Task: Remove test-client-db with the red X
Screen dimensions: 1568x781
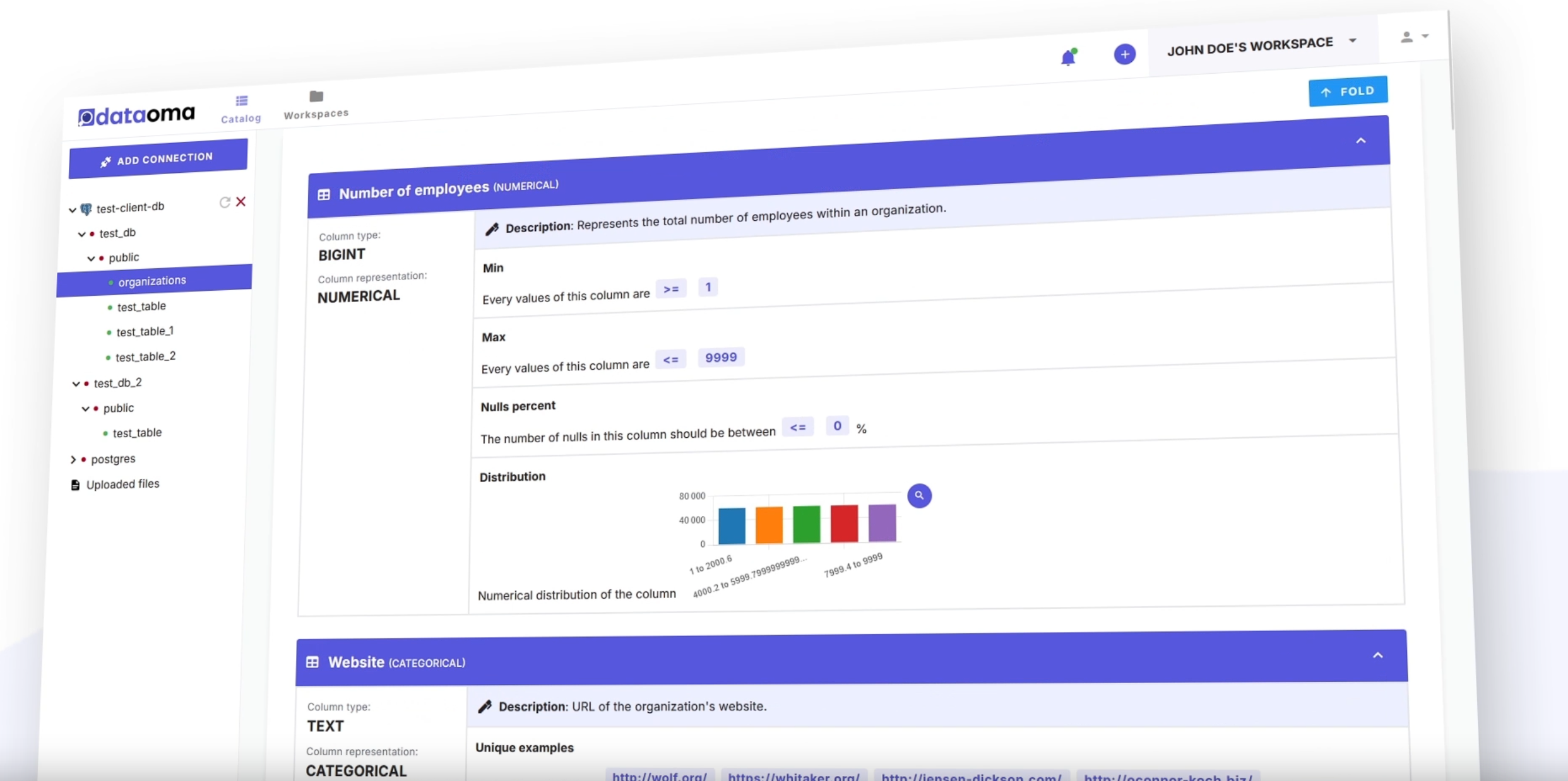Action: pos(241,202)
